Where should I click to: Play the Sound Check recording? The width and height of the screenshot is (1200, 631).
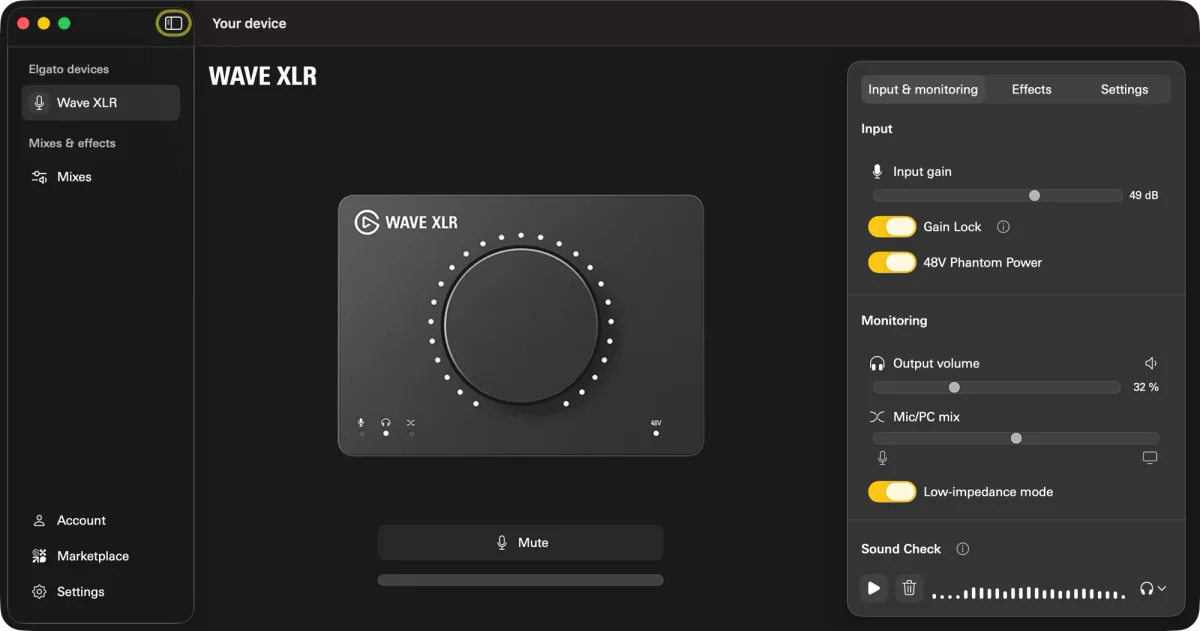tap(873, 588)
